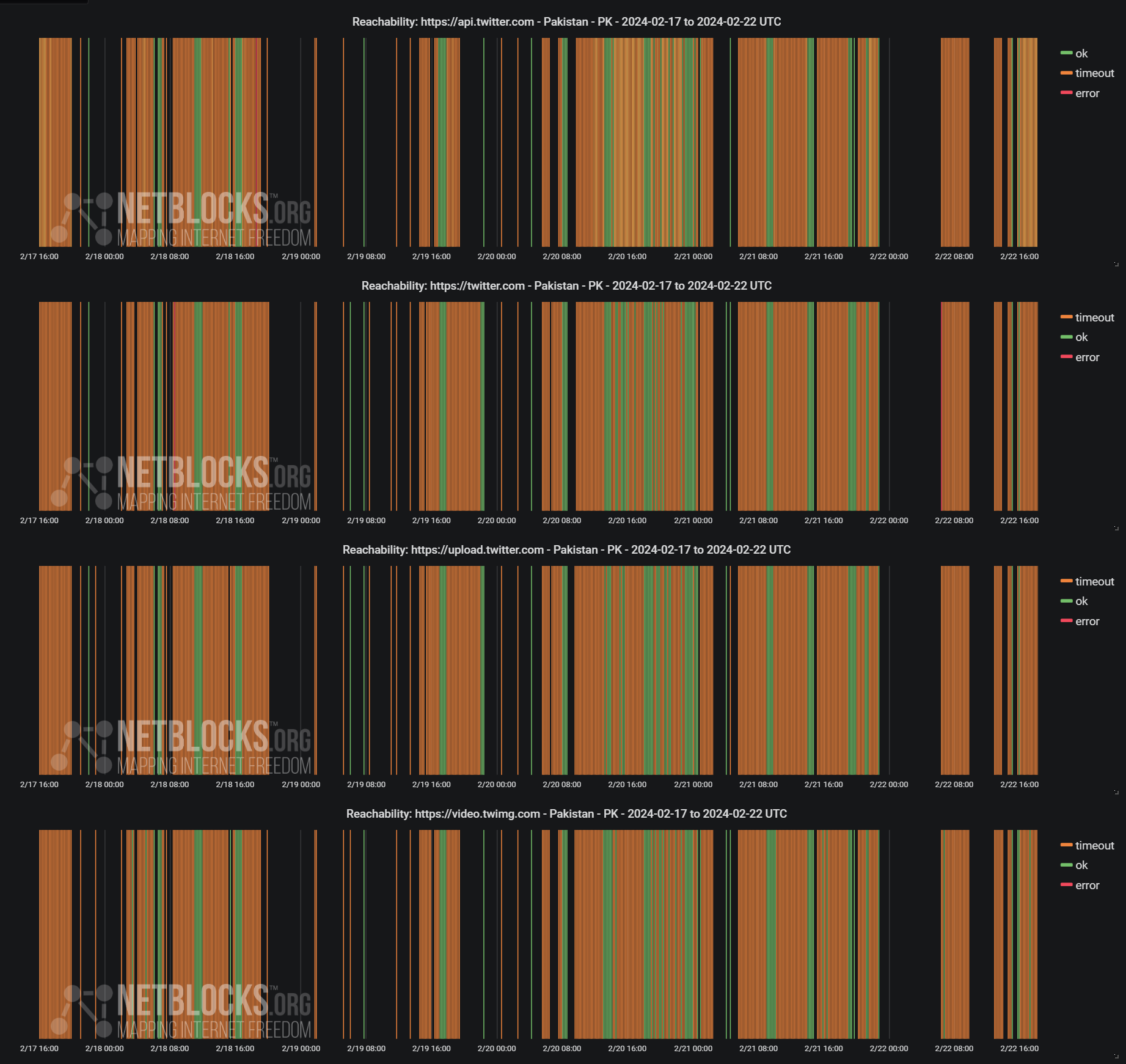The width and height of the screenshot is (1126, 1064).
Task: Open the video.twimg.com reachability panel title
Action: 566,814
